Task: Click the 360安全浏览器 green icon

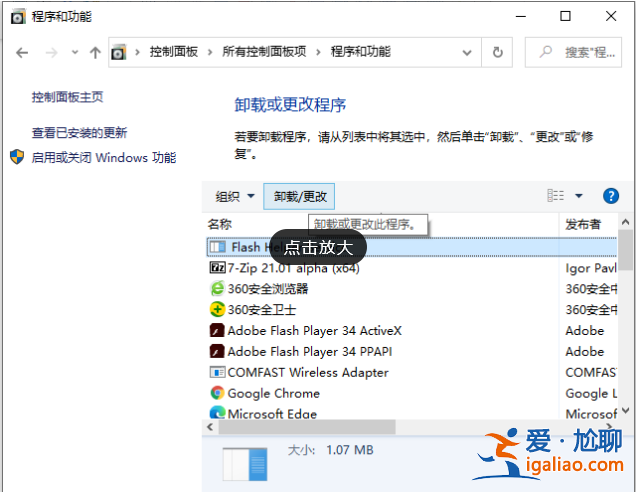Action: tap(217, 288)
